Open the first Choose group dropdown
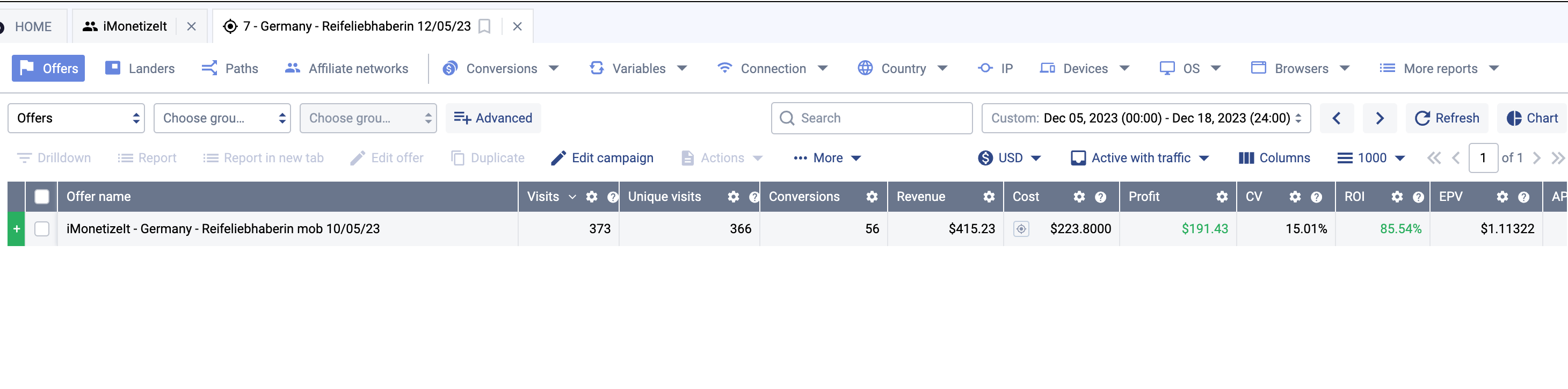 click(222, 118)
